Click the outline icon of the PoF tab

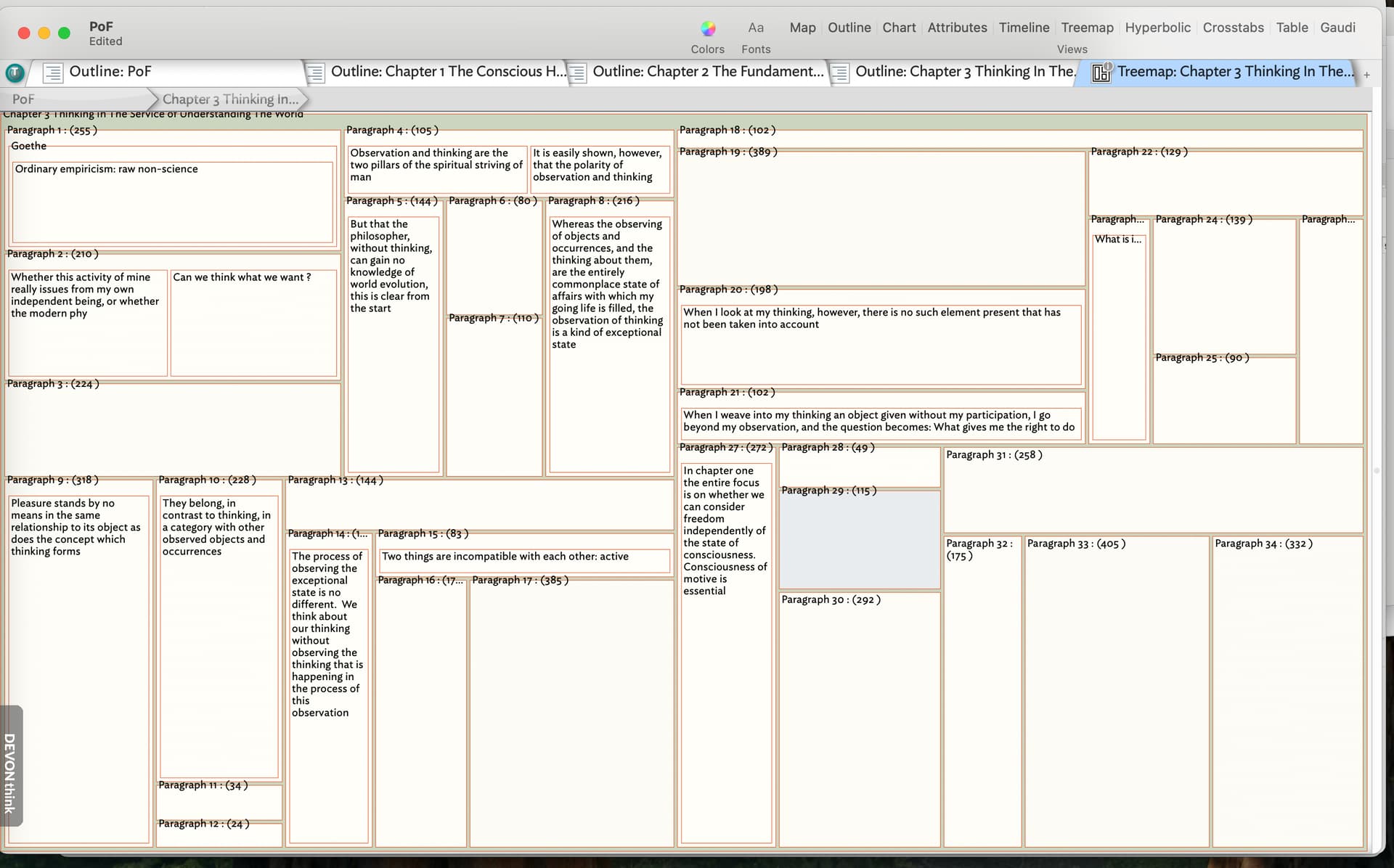point(52,73)
